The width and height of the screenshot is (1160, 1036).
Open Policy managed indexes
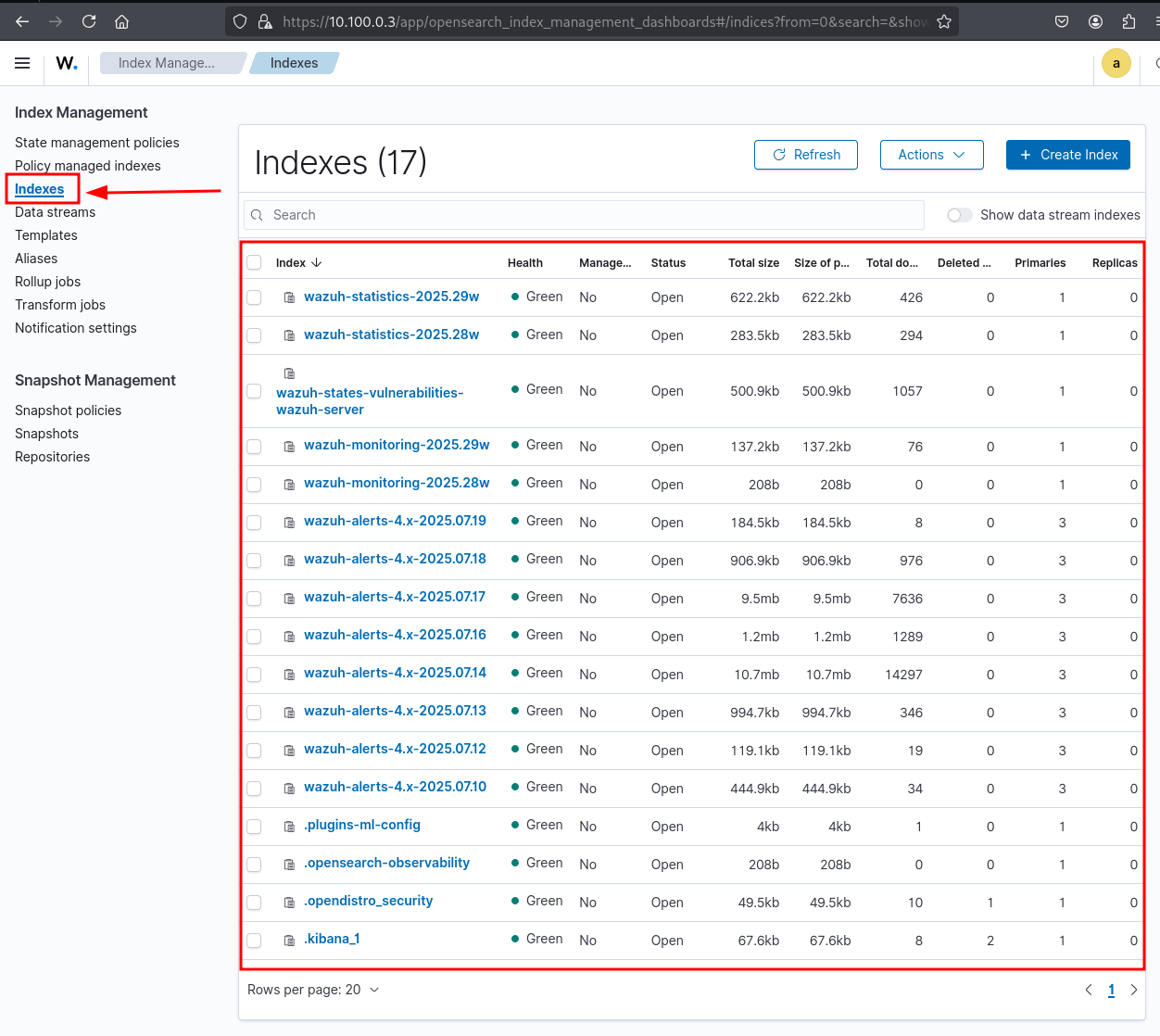coord(88,166)
